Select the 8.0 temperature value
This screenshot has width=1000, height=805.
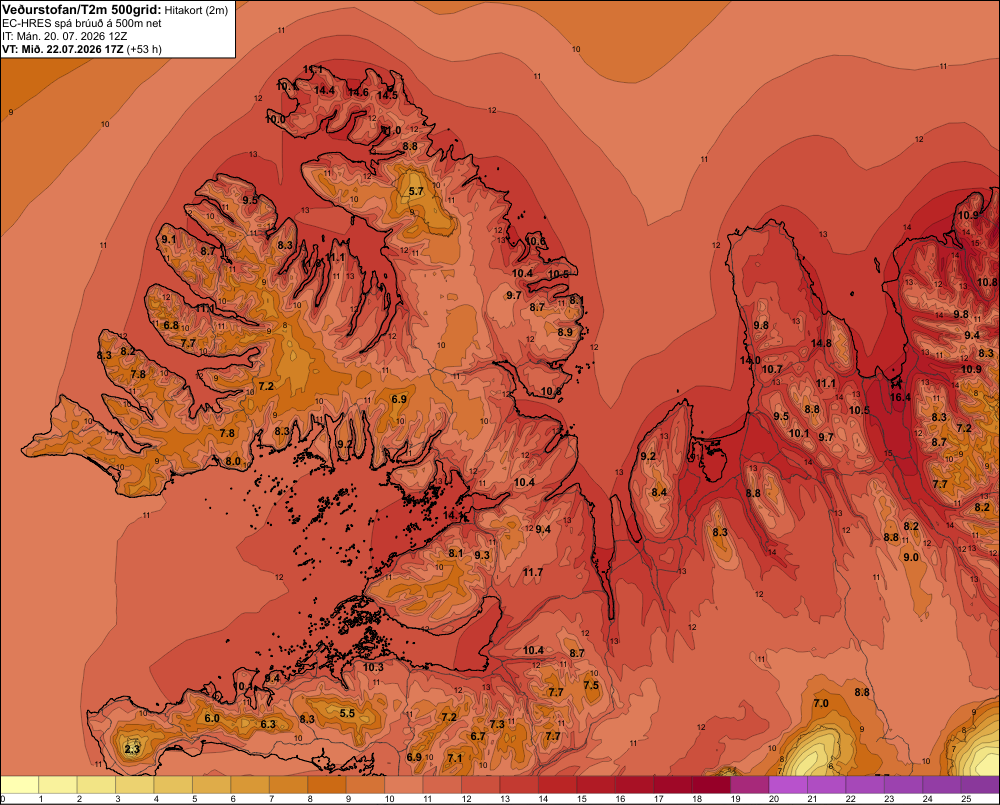click(233, 461)
